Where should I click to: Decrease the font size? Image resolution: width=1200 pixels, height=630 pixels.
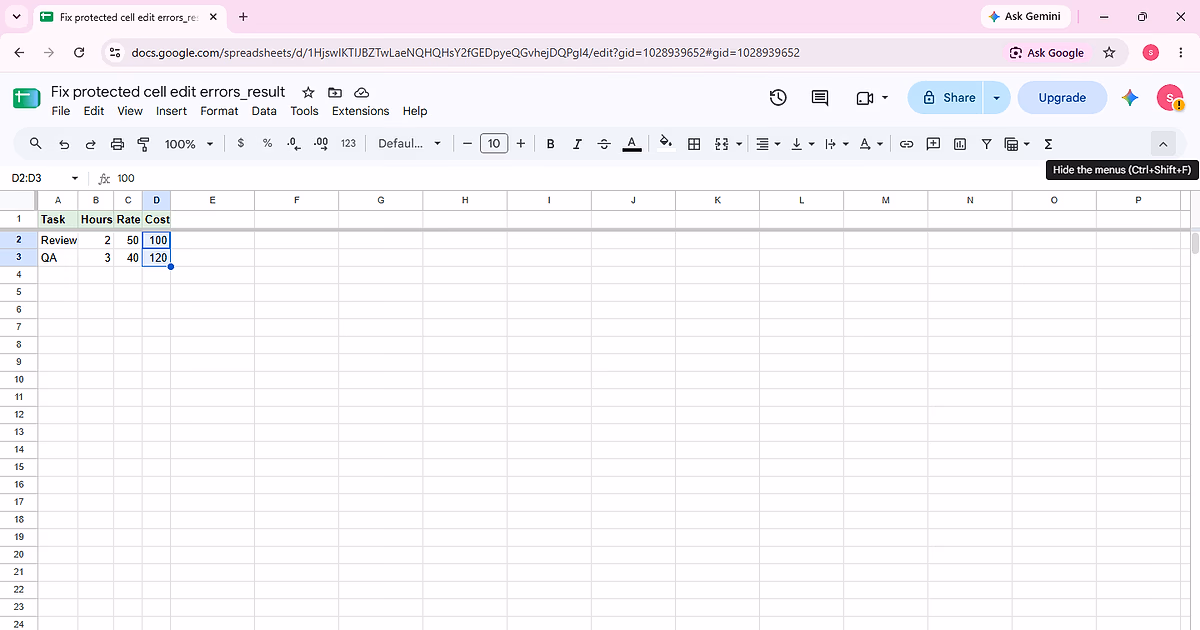[x=467, y=144]
